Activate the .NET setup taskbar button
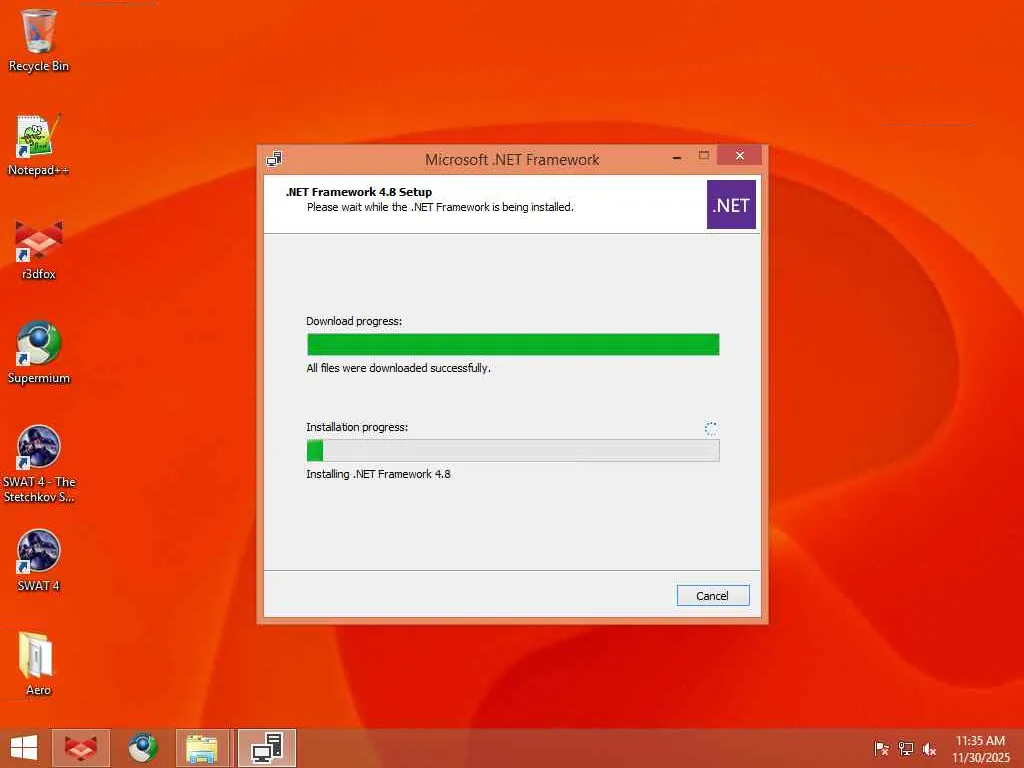This screenshot has height=768, width=1024. click(x=267, y=748)
